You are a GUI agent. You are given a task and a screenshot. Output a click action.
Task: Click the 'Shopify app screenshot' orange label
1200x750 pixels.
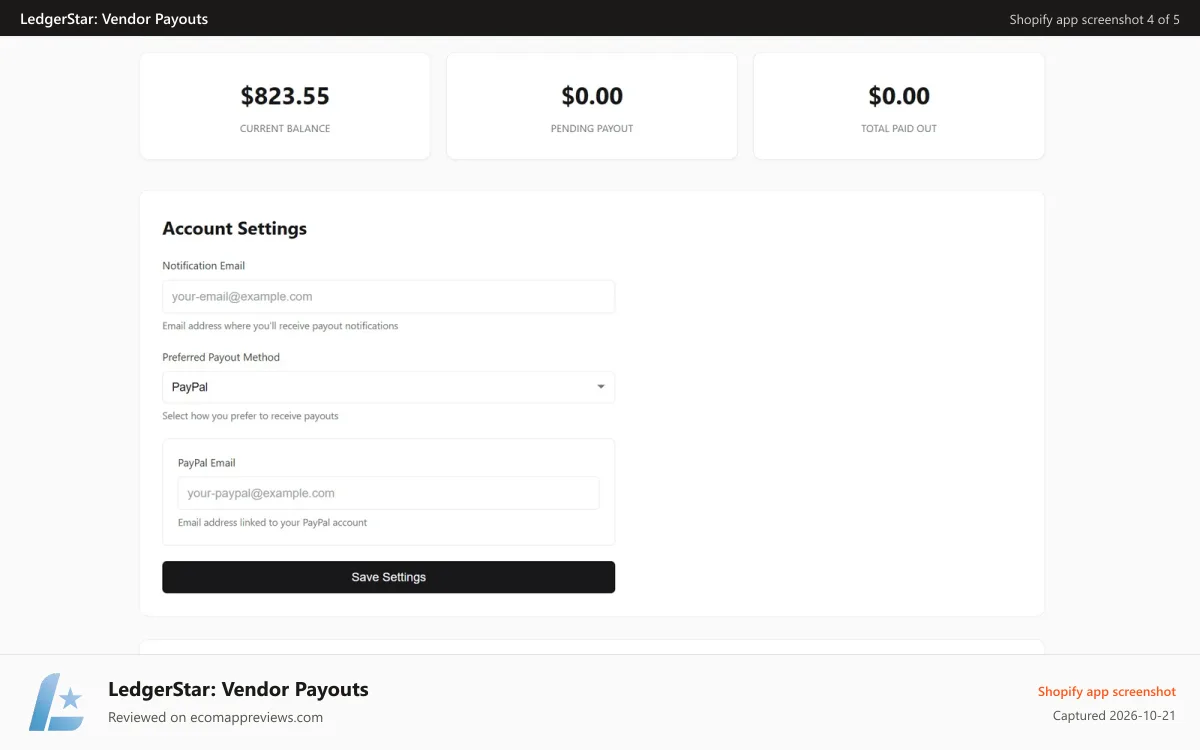1107,692
